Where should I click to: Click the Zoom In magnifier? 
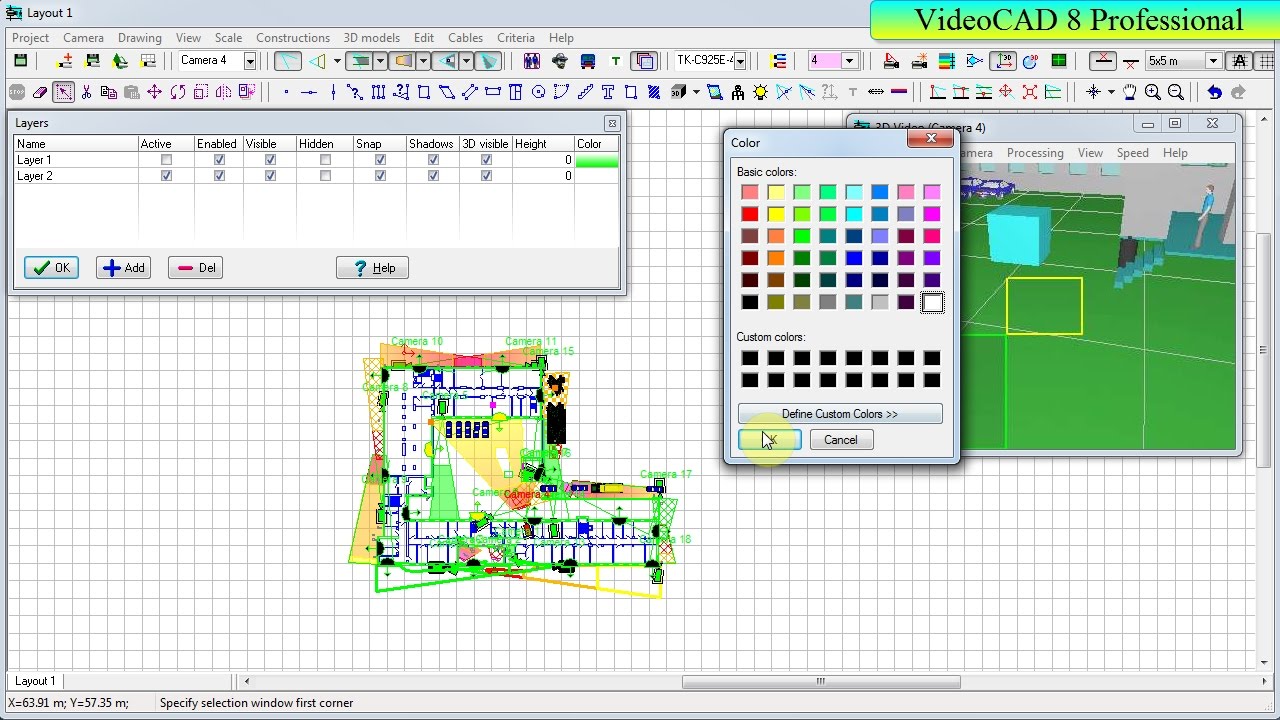coord(1153,92)
